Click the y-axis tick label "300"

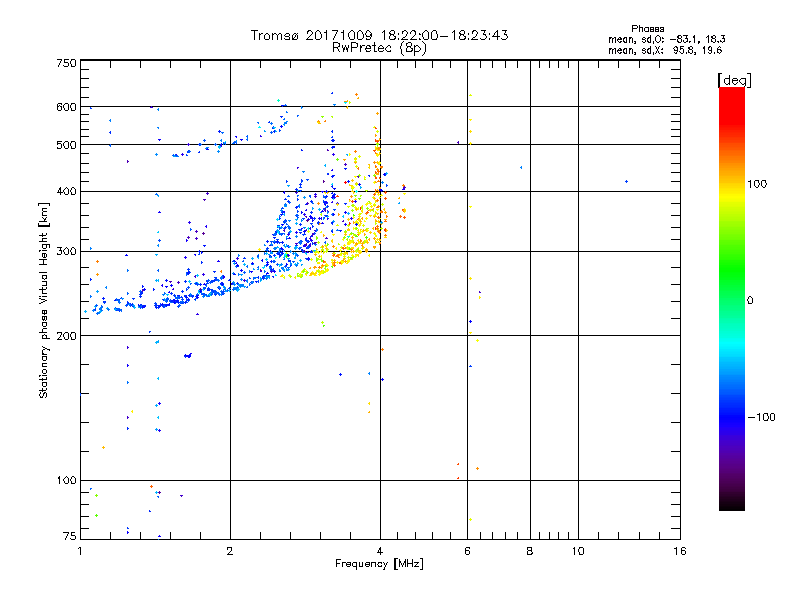click(x=66, y=252)
